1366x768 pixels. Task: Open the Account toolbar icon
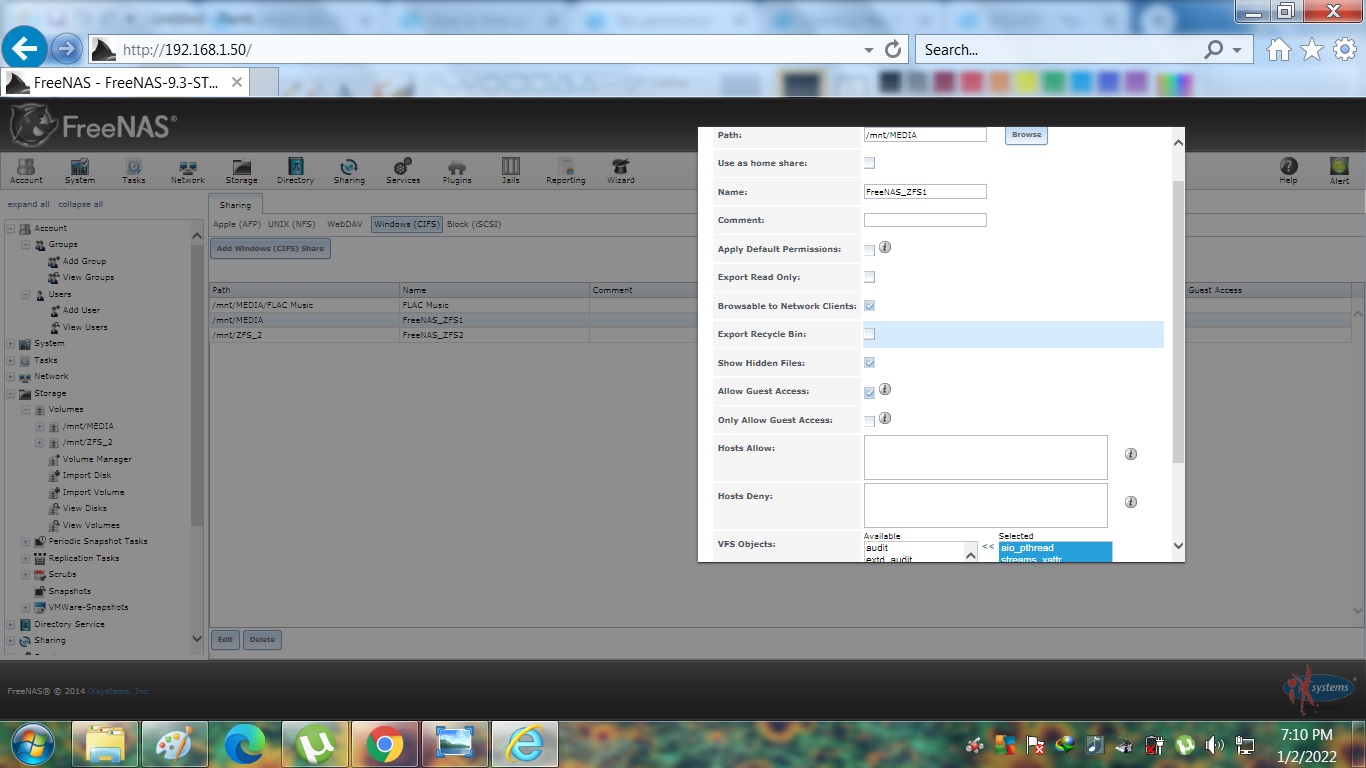[26, 171]
